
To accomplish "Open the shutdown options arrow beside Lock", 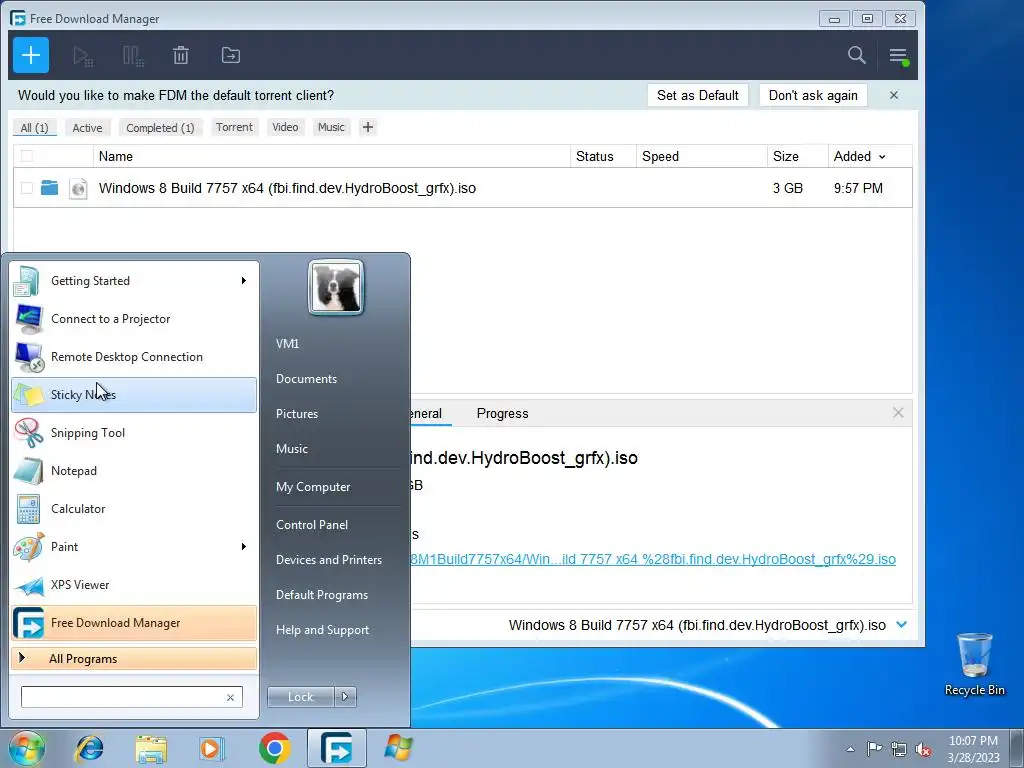I will [x=345, y=697].
